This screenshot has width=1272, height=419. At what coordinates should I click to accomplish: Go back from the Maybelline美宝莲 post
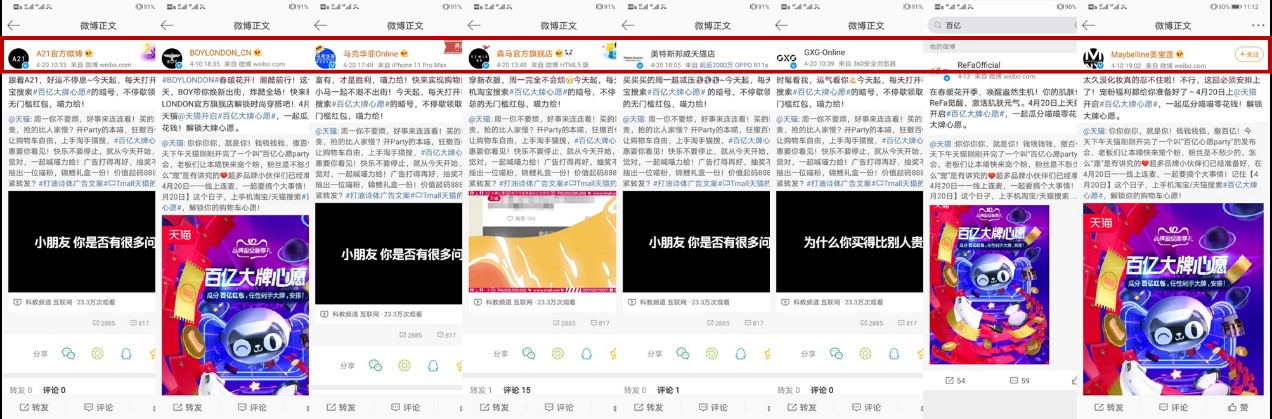(1089, 25)
